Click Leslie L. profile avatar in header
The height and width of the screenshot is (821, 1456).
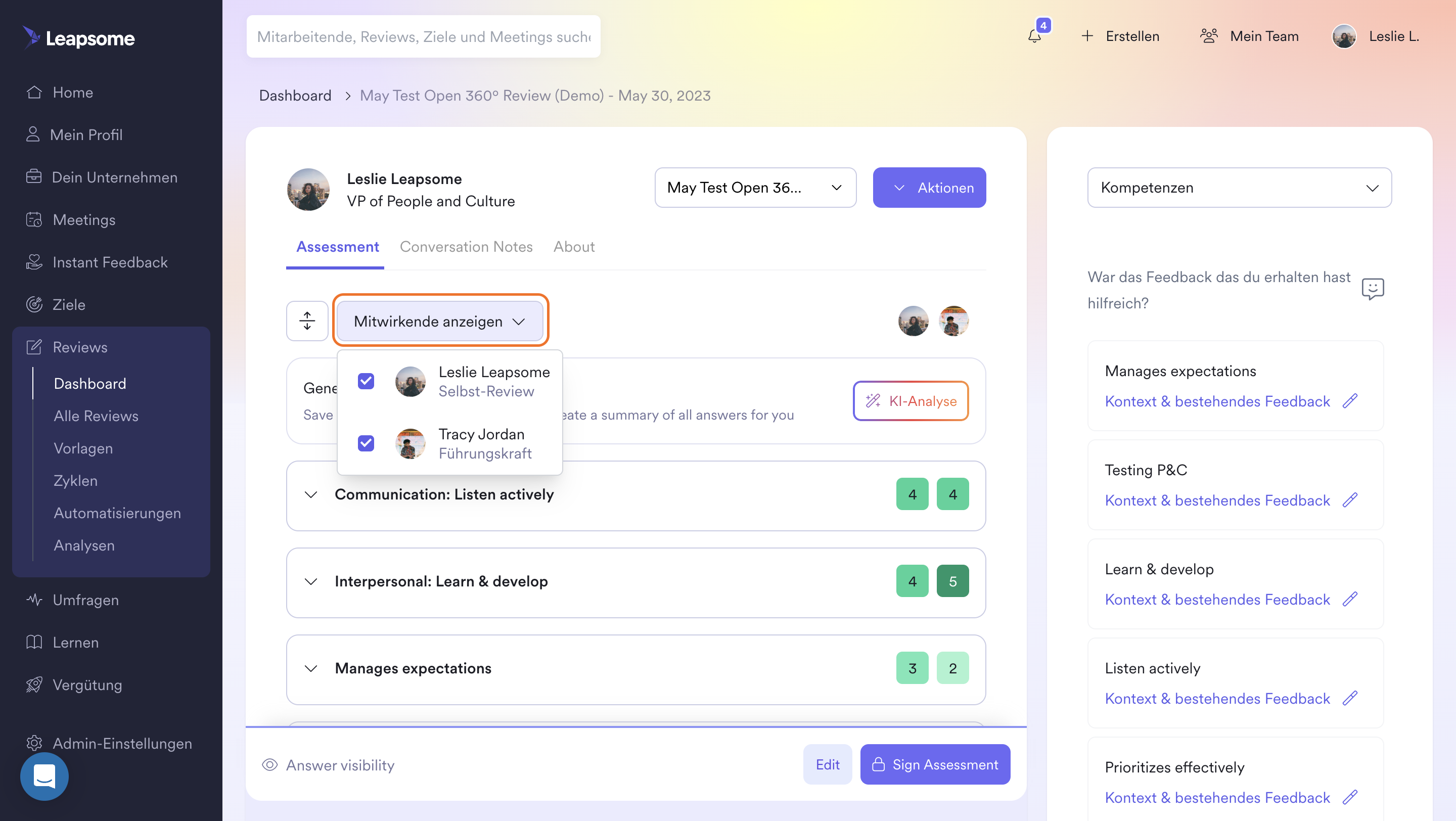coord(1344,37)
